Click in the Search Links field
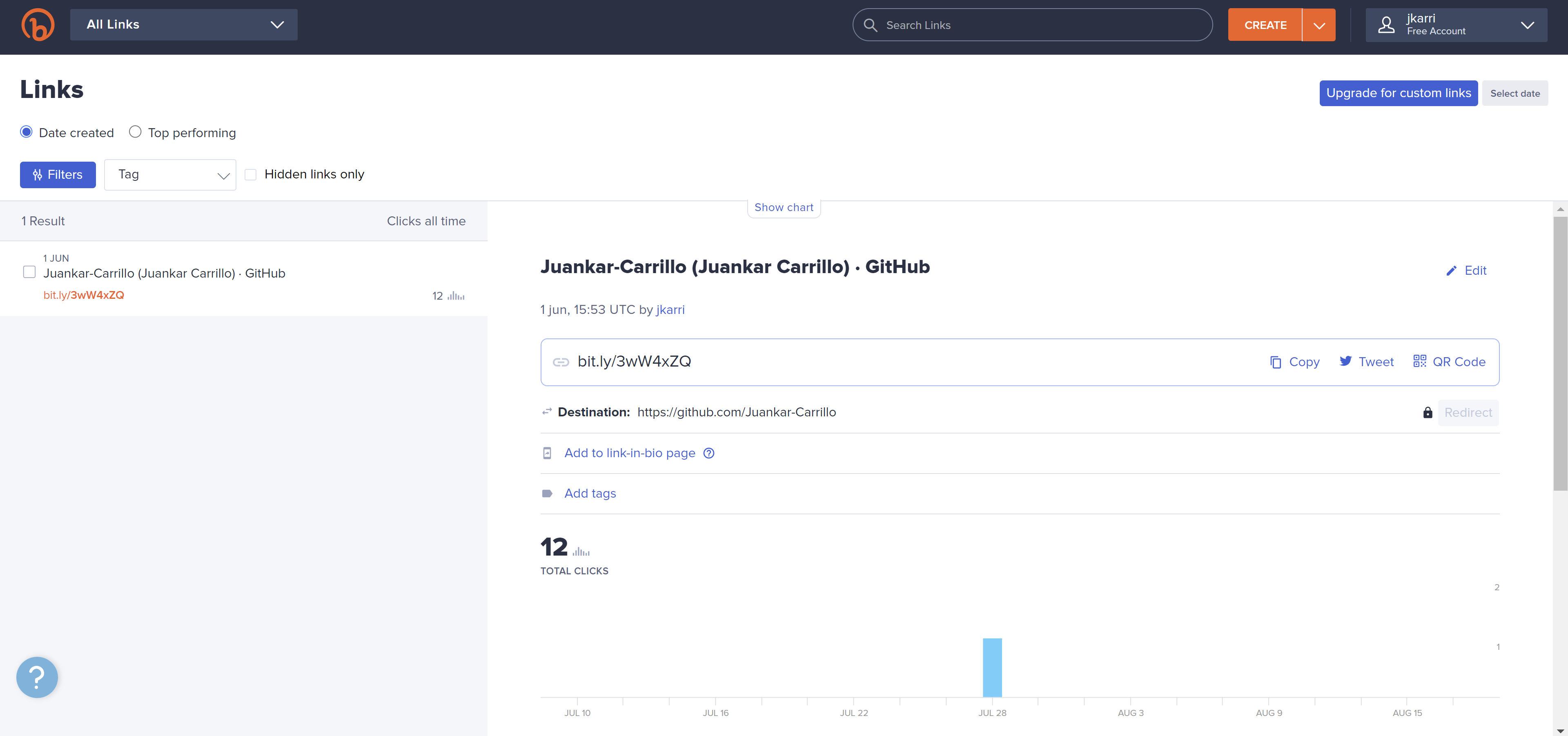The image size is (1568, 736). pyautogui.click(x=1032, y=25)
